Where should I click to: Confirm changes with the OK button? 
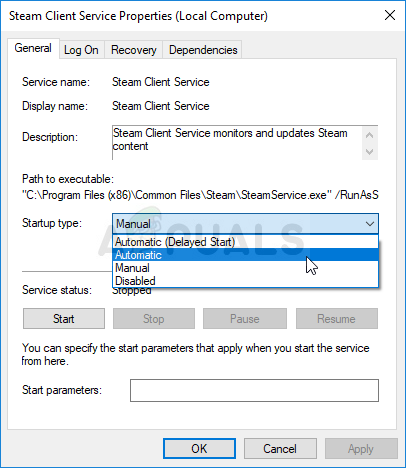(x=199, y=449)
